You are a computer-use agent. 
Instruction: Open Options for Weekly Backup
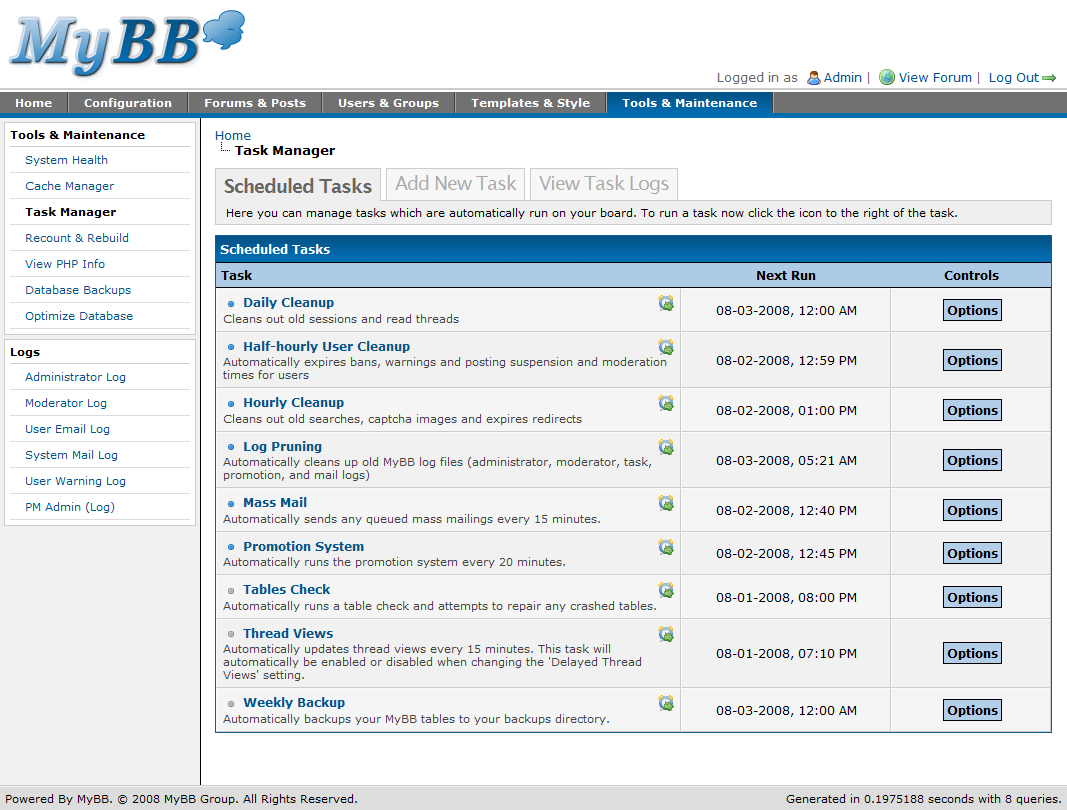[x=972, y=710]
